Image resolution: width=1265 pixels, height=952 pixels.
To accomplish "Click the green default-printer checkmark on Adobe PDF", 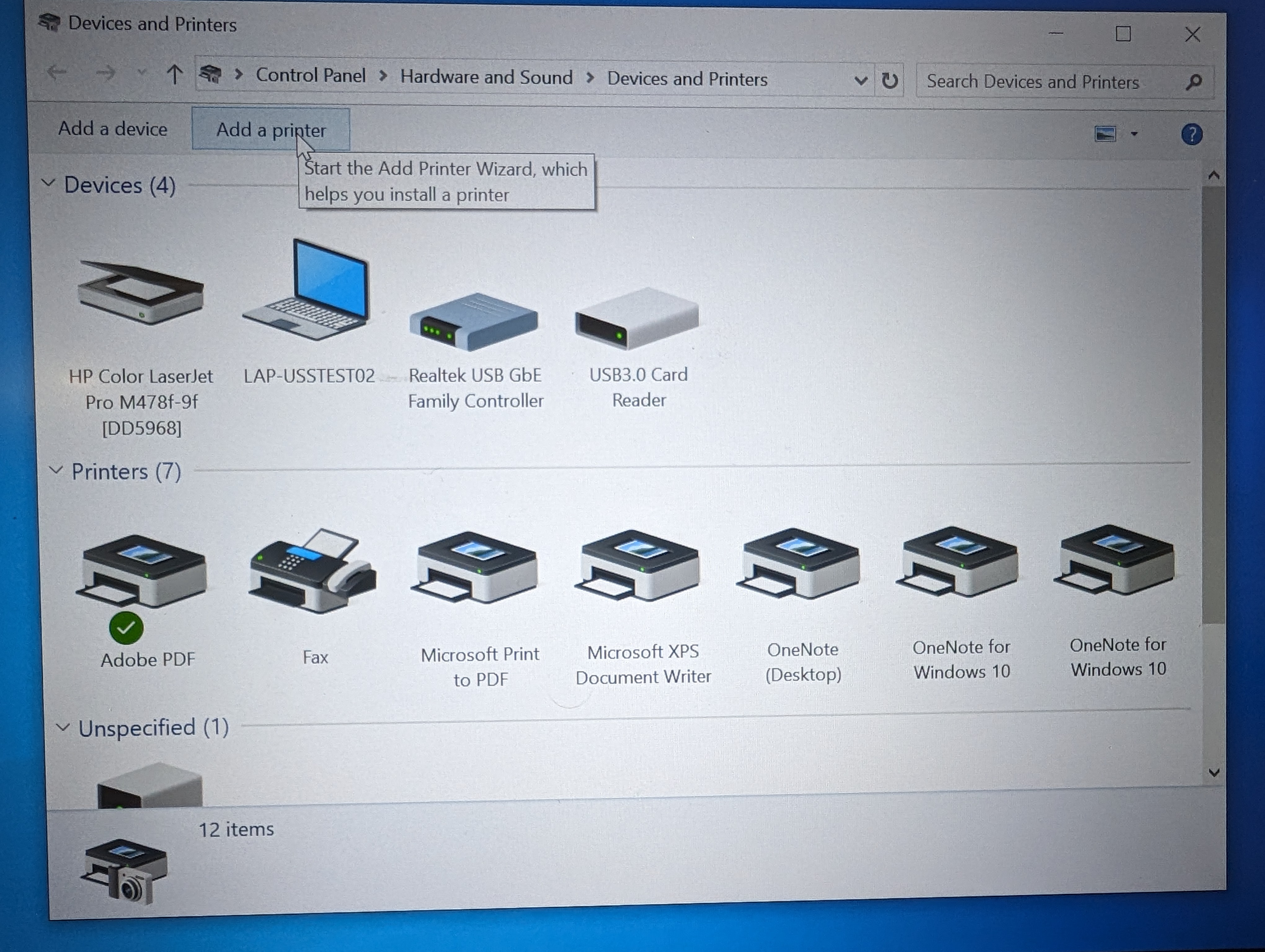I will (126, 628).
